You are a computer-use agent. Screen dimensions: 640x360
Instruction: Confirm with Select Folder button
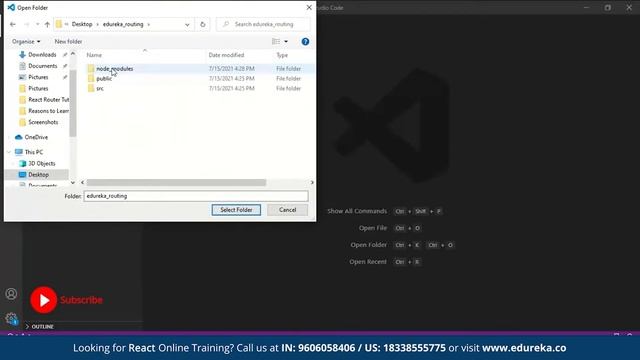click(x=236, y=210)
